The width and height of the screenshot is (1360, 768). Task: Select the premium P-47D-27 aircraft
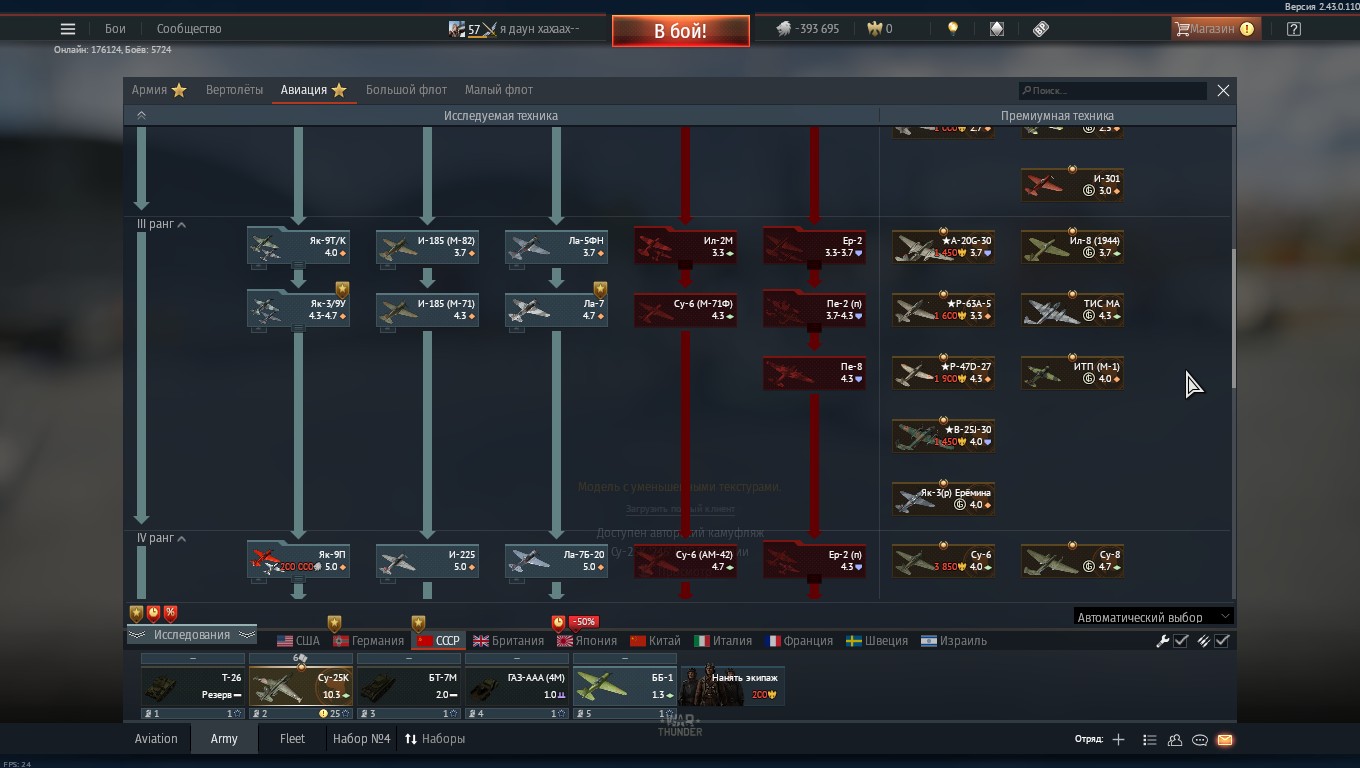click(943, 373)
